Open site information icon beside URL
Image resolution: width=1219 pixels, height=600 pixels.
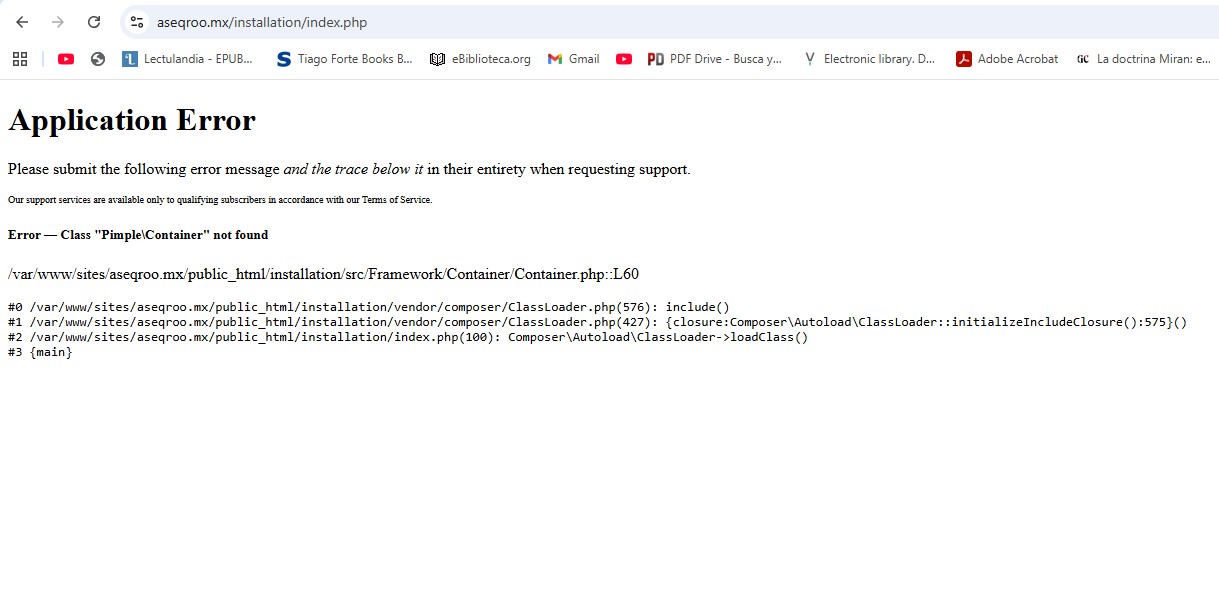coord(137,22)
